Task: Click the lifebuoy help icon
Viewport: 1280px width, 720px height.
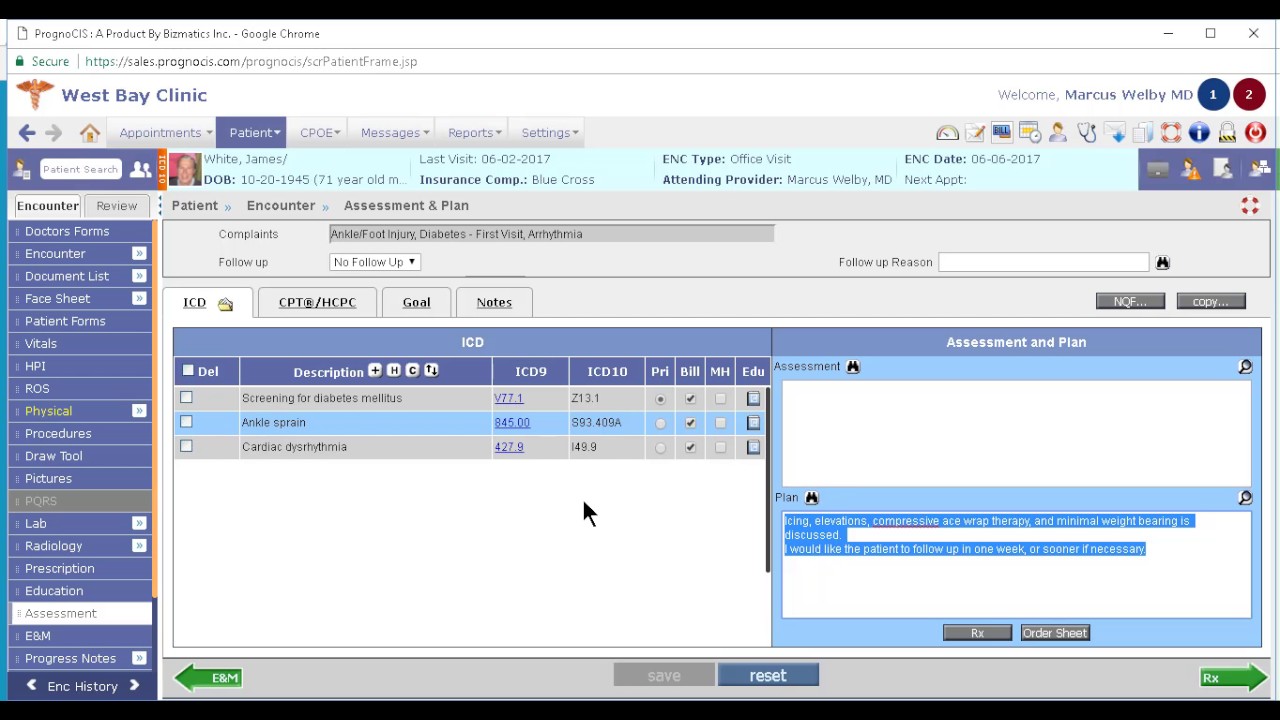Action: 1171,133
